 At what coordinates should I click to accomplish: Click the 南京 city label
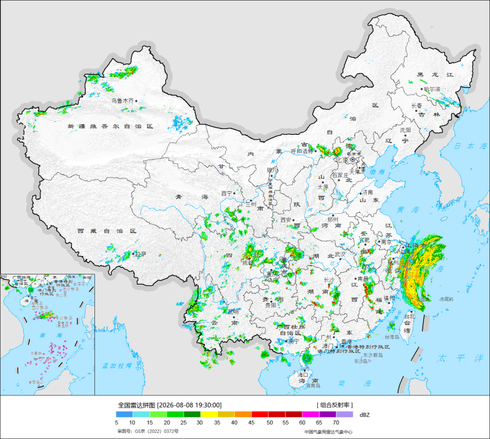pyautogui.click(x=386, y=242)
